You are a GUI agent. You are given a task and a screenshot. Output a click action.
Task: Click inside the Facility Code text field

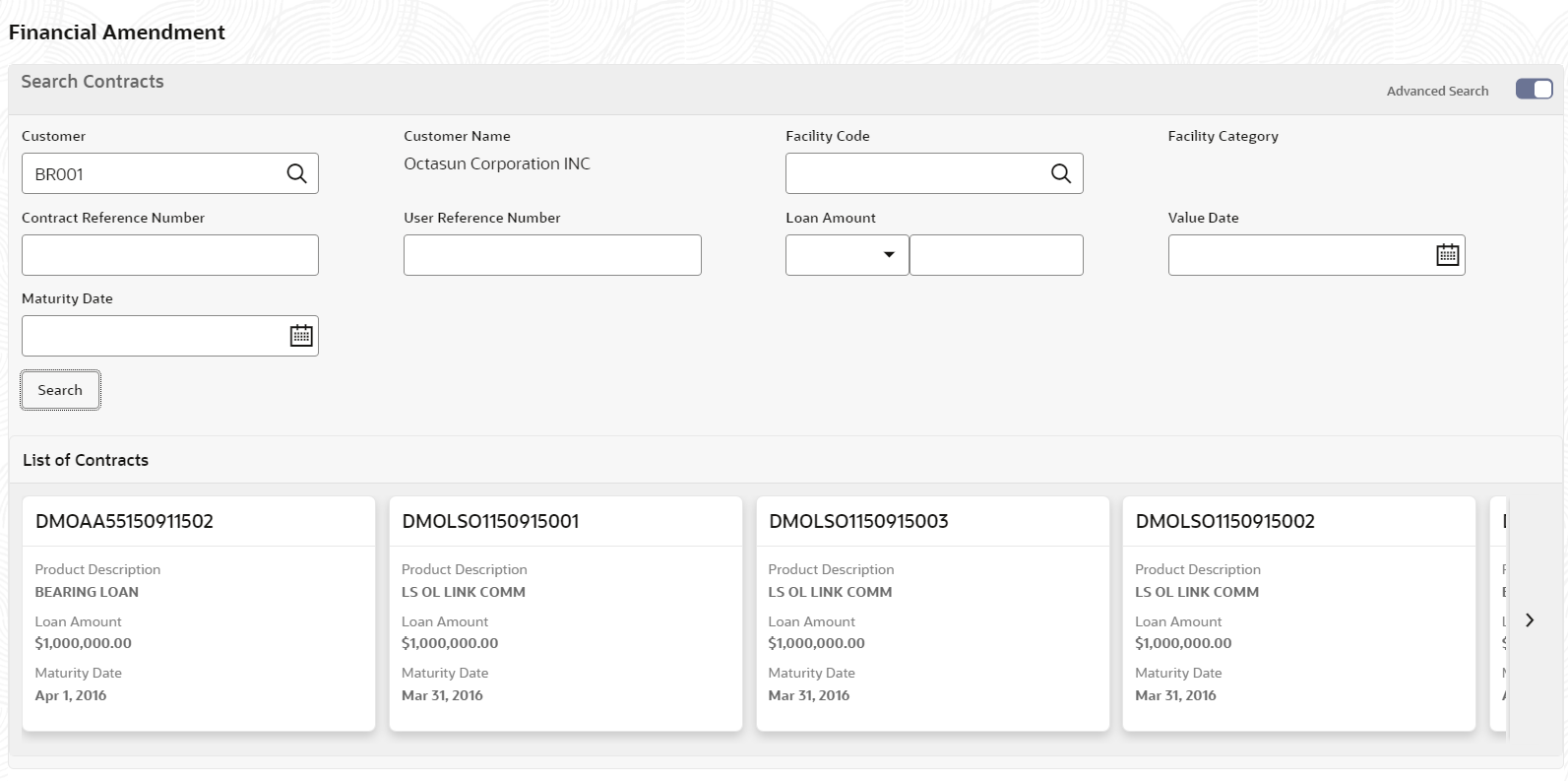(915, 173)
